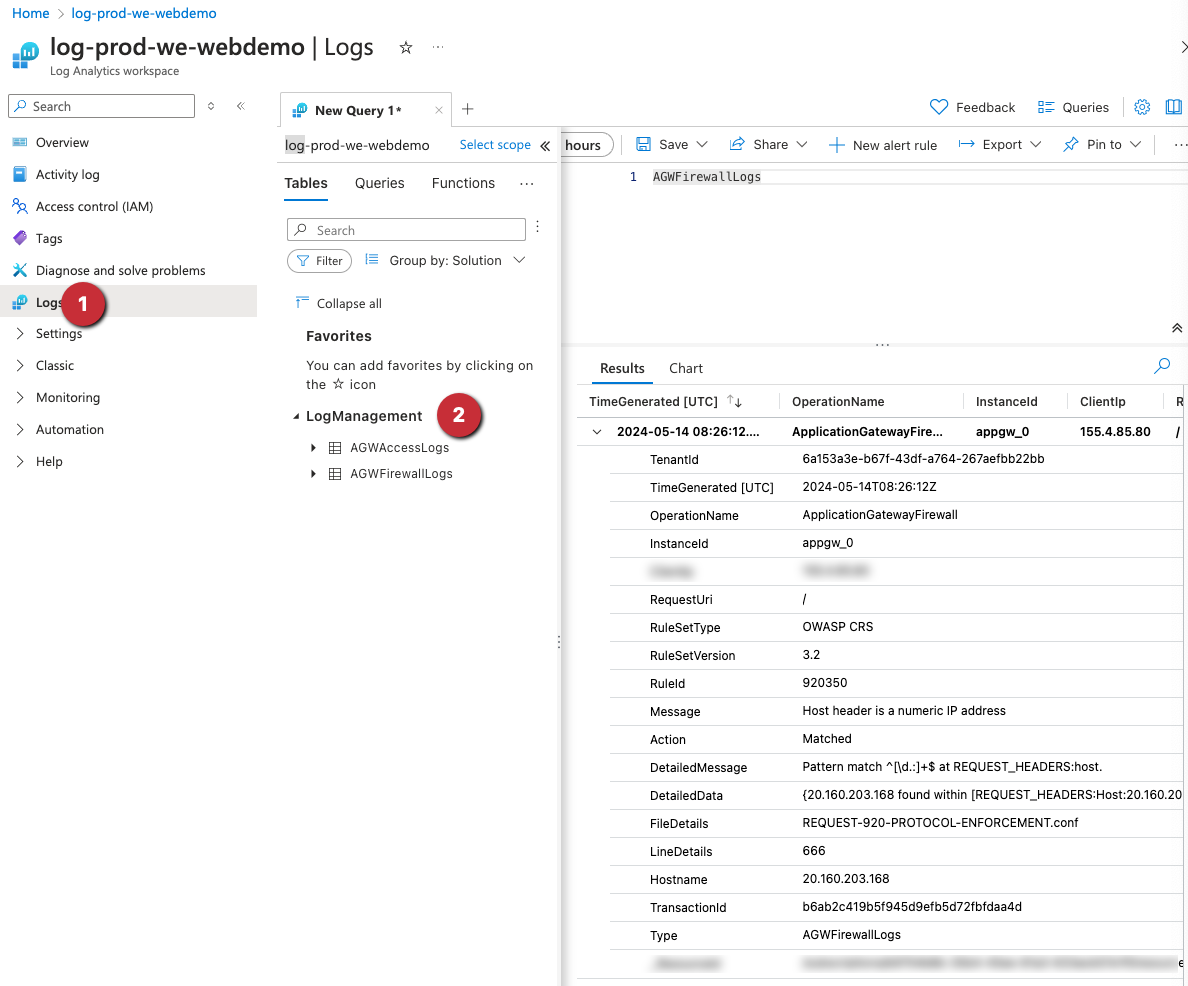Image resolution: width=1188 pixels, height=986 pixels.
Task: Open more toolbar commands ellipsis
Action: [1180, 145]
